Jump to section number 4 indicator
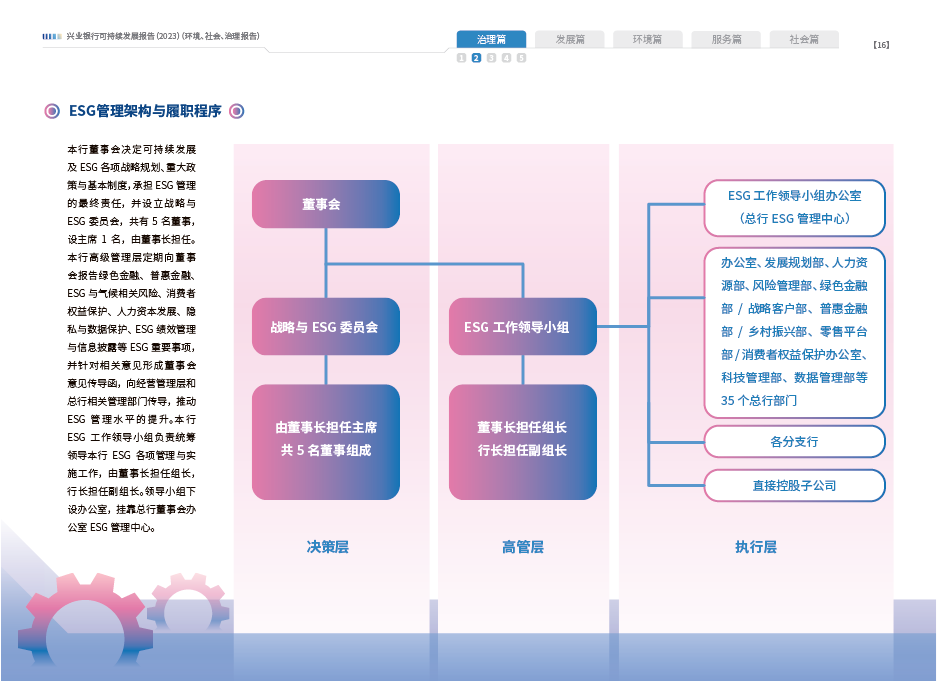Screen dimensions: 937x681 point(506,58)
